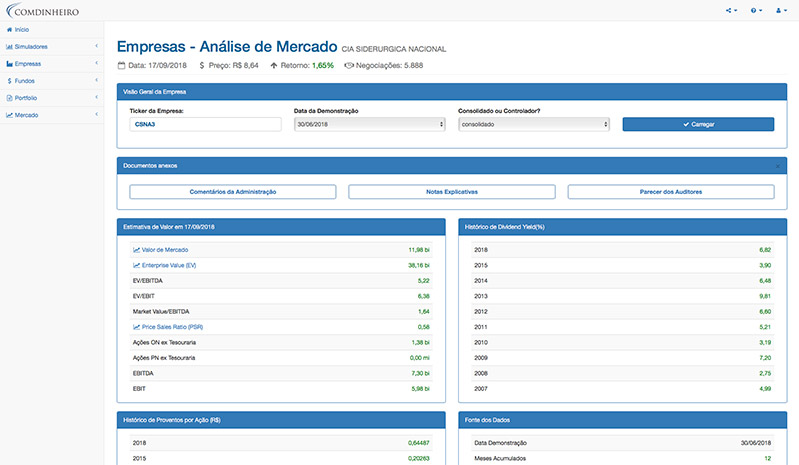Click the up arrow icon next to Retorno
Screen dimensions: 799x465
pos(274,65)
